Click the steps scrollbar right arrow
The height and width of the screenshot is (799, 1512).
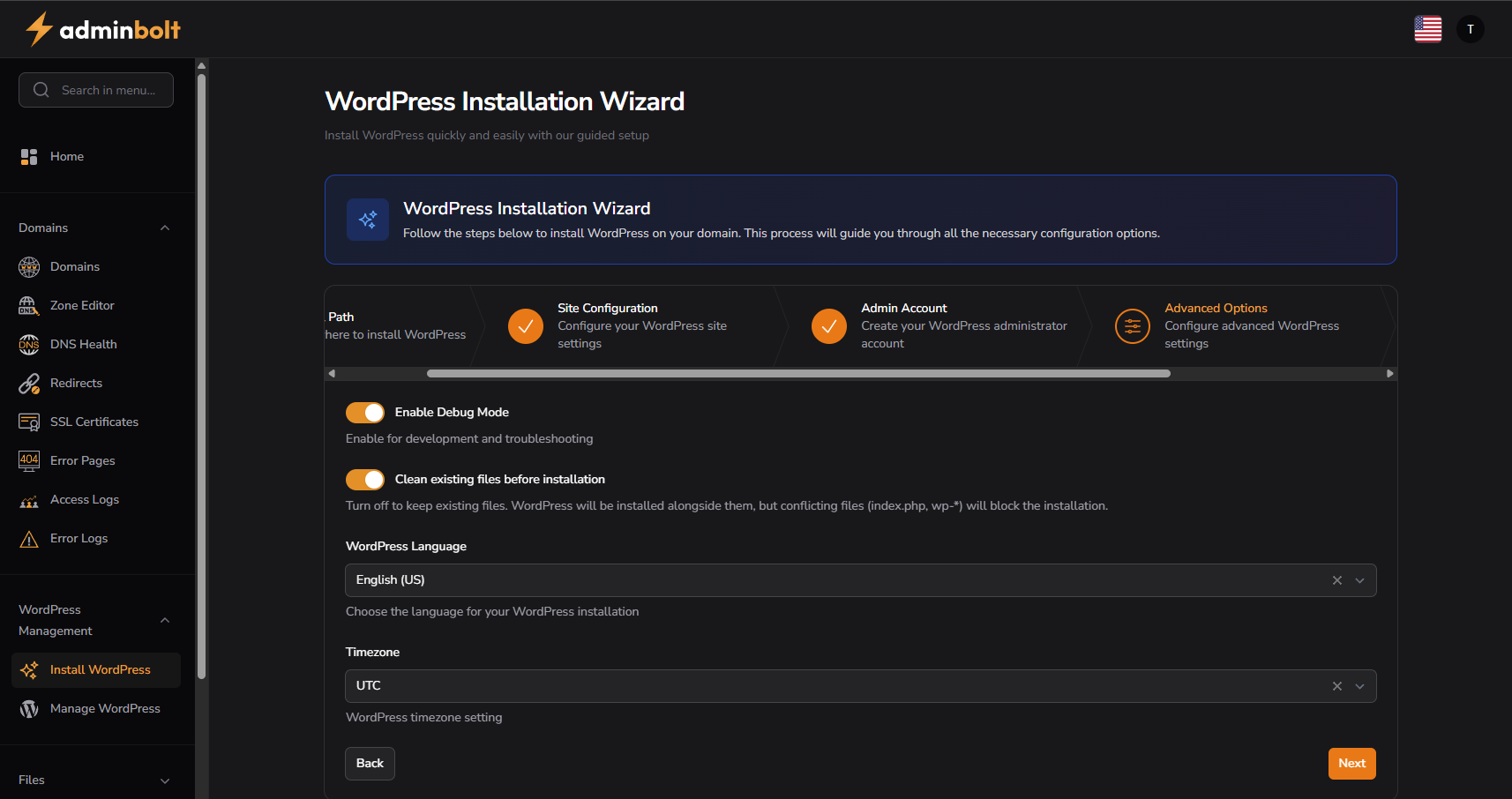click(x=1390, y=374)
